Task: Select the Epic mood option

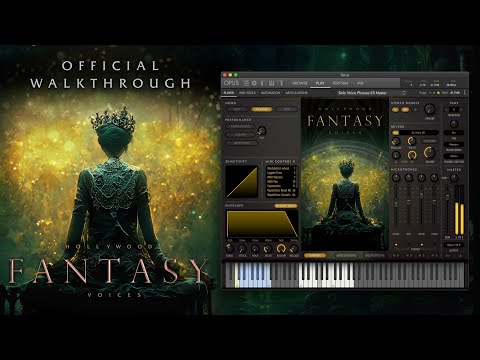Action: pos(287,109)
